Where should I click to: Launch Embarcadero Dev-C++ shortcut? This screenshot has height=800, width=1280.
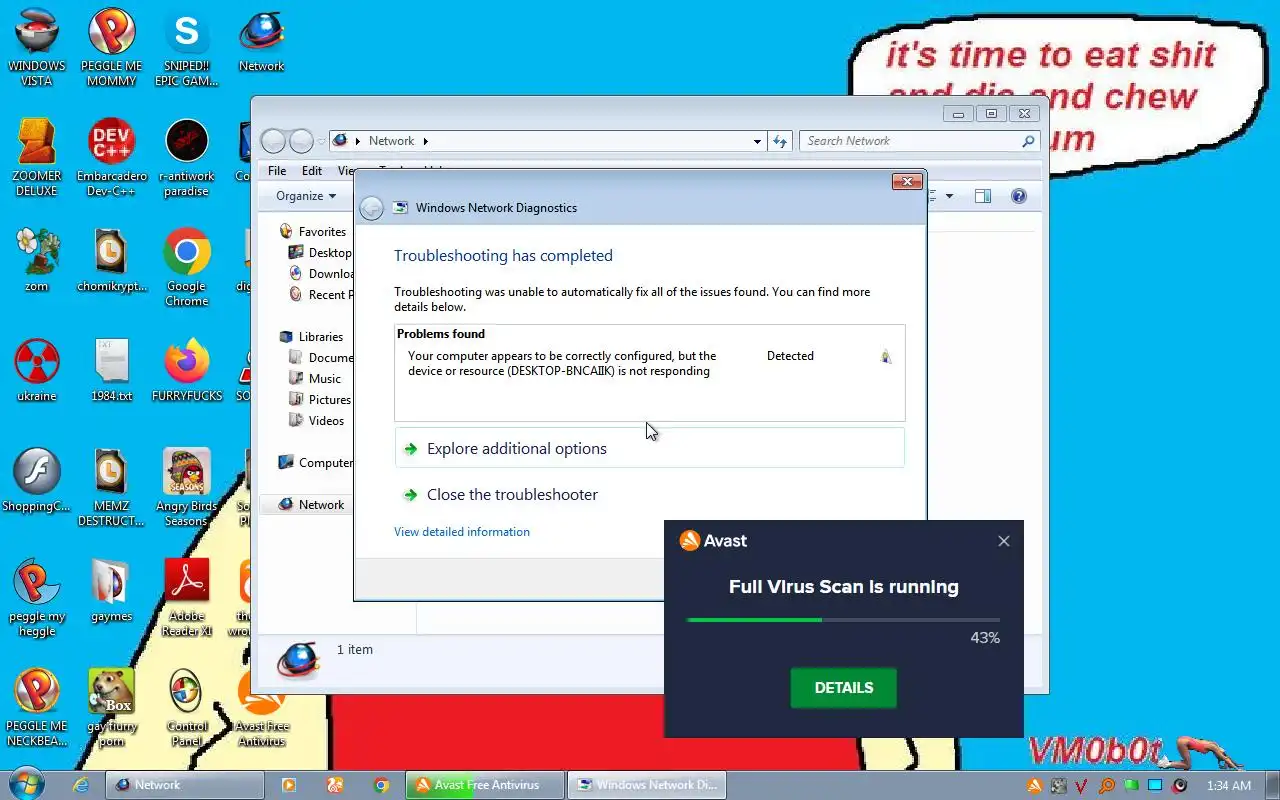click(x=111, y=158)
